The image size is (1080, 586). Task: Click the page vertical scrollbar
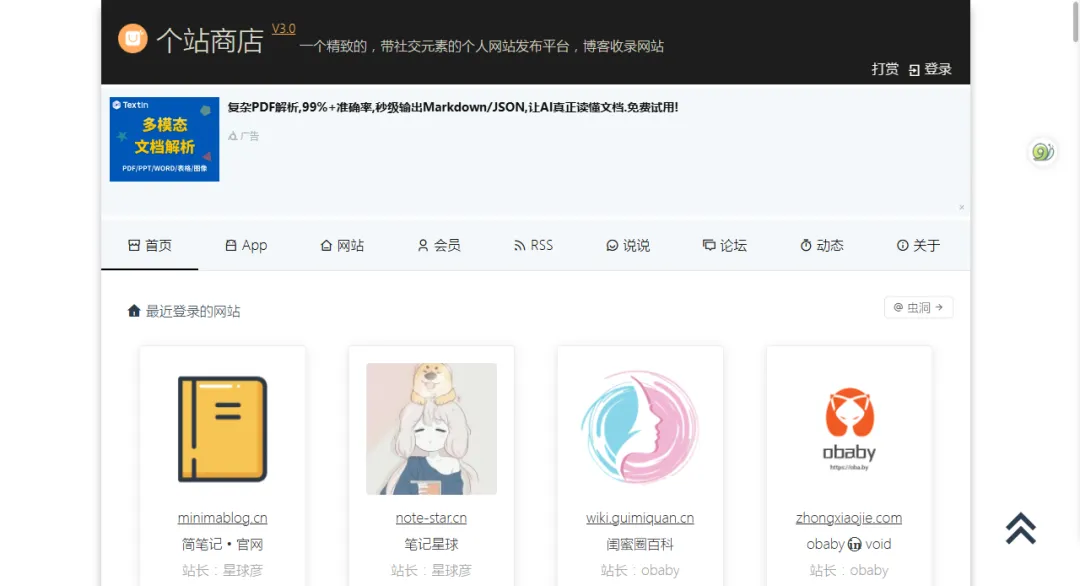[x=1075, y=21]
